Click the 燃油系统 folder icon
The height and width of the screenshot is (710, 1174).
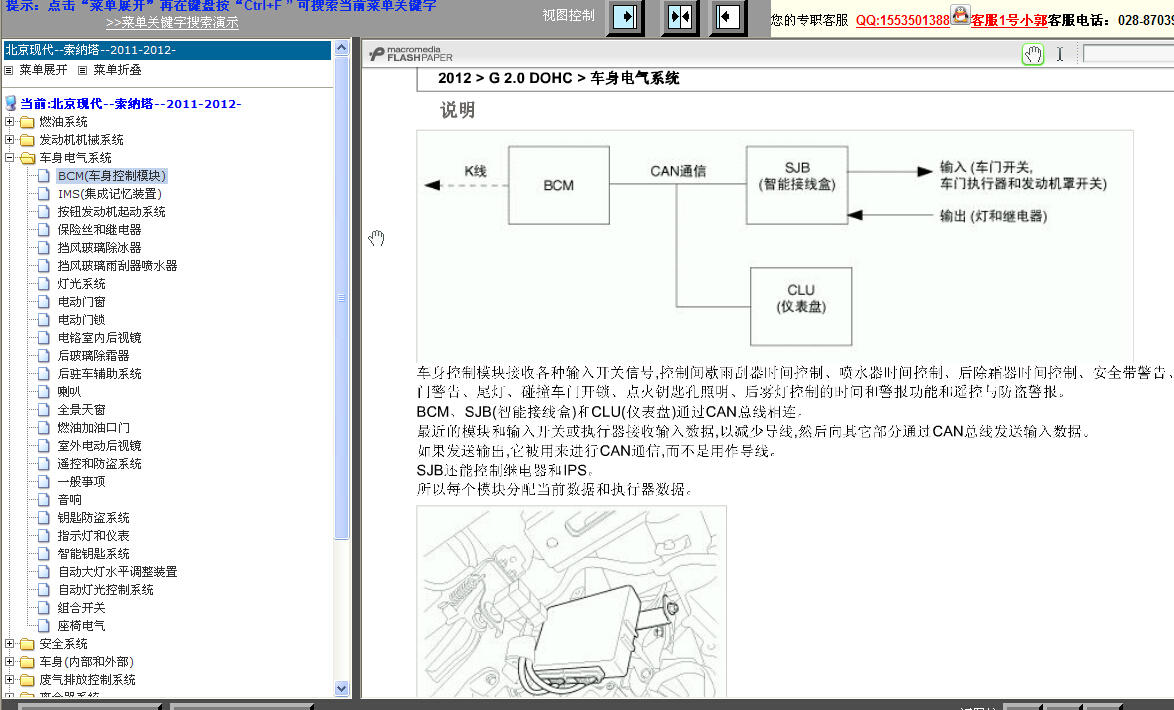pyautogui.click(x=28, y=122)
